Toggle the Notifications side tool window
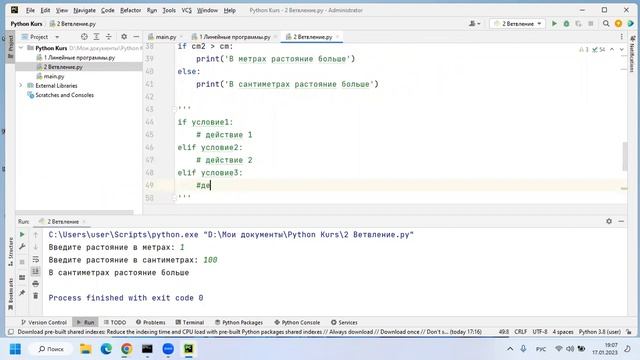Image resolution: width=640 pixels, height=360 pixels. [x=633, y=54]
